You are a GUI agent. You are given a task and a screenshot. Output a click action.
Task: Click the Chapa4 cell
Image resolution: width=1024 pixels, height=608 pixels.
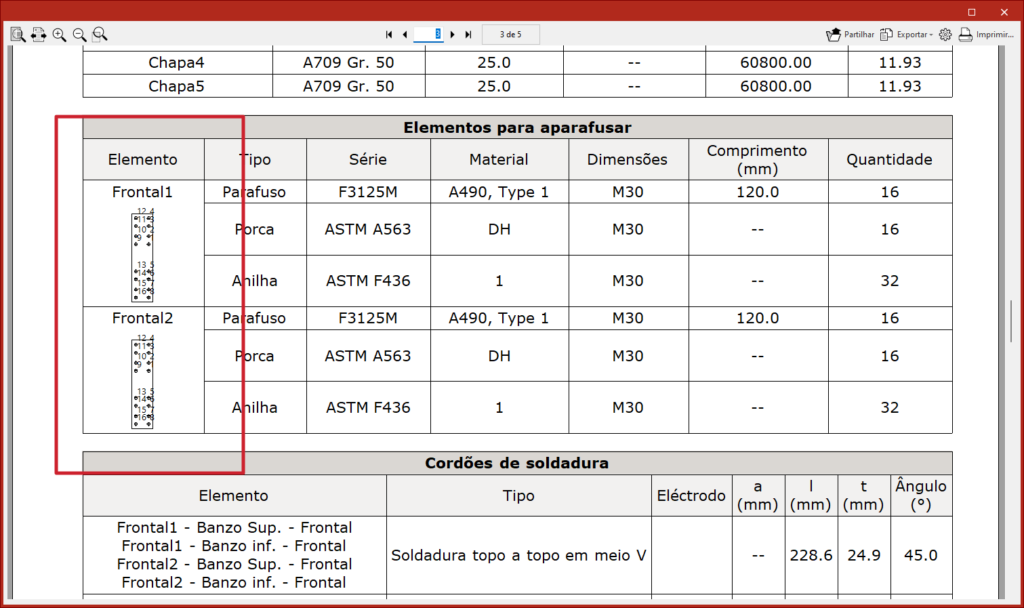point(176,63)
